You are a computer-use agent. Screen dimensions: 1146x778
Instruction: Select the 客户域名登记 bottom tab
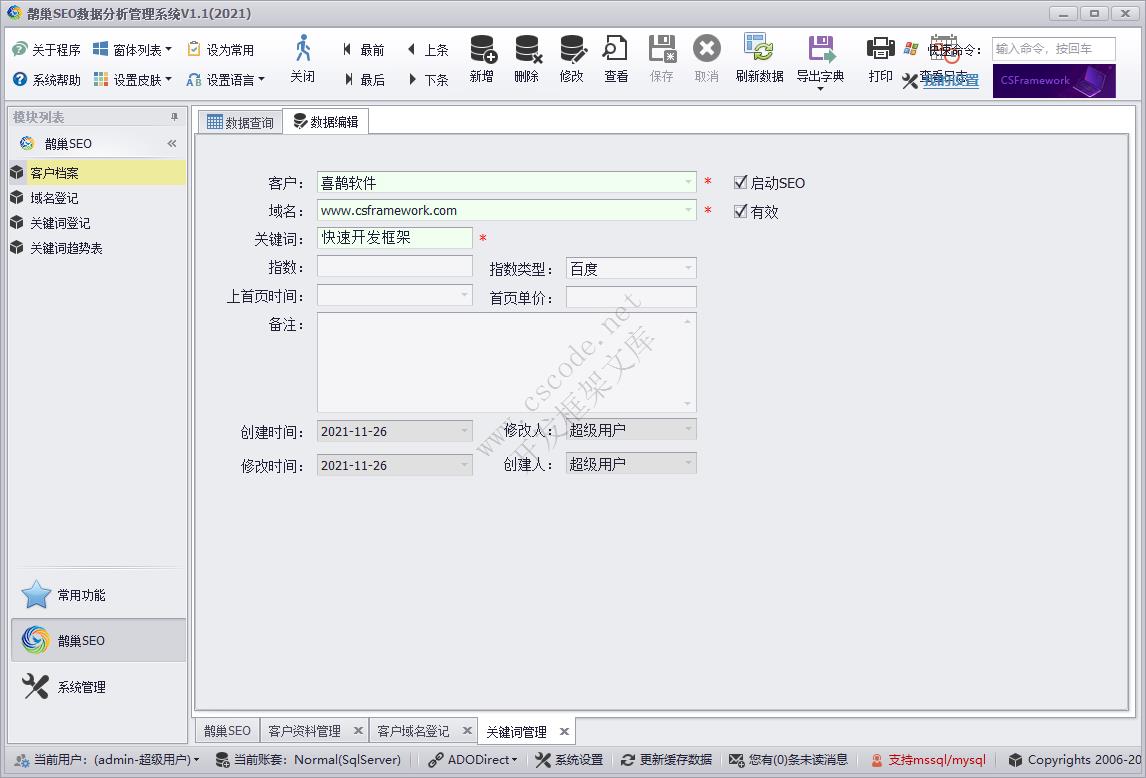(x=413, y=731)
